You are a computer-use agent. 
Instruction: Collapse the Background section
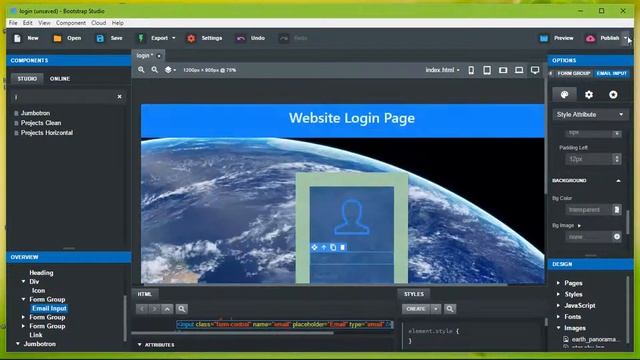pyautogui.click(x=618, y=181)
